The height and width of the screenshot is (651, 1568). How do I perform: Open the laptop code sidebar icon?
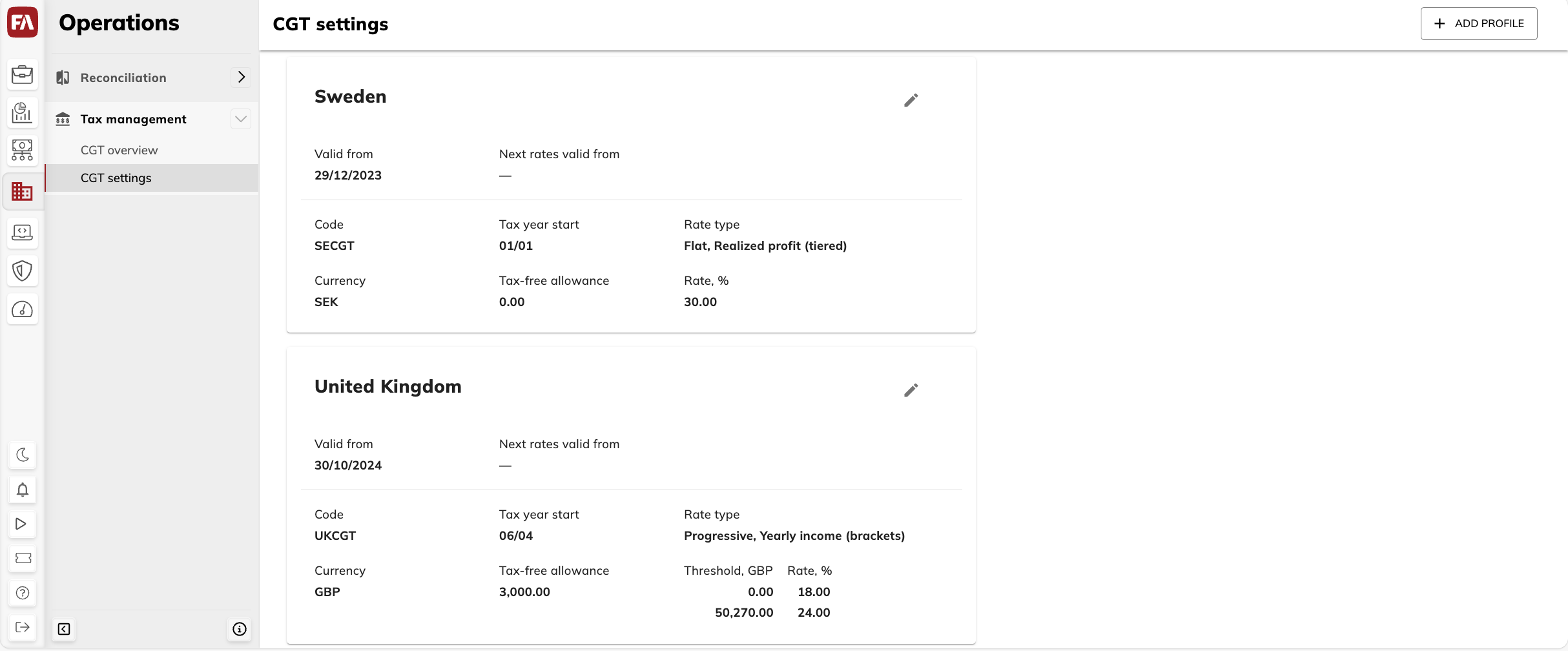click(22, 232)
